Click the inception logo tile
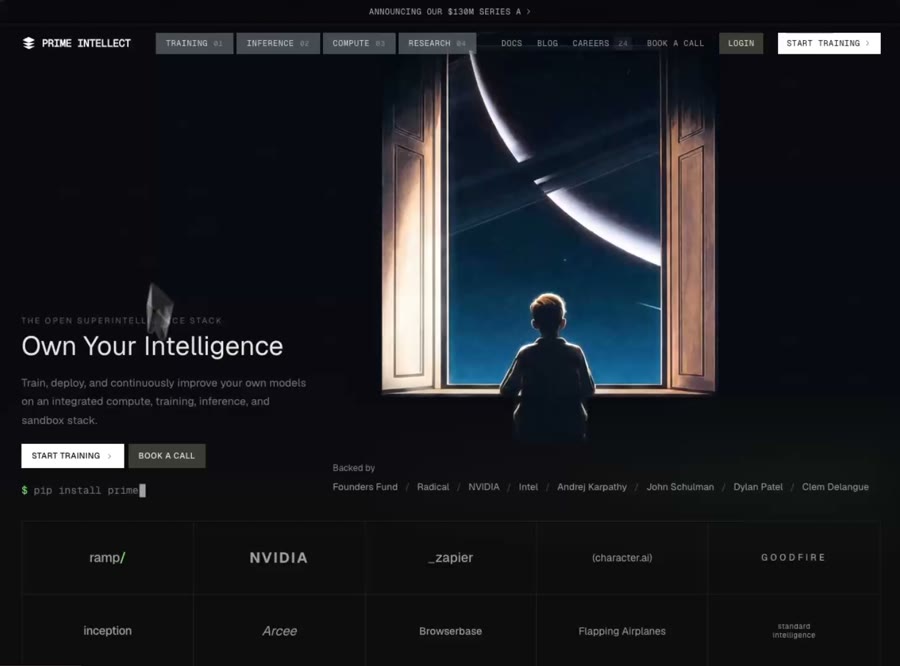 point(107,630)
